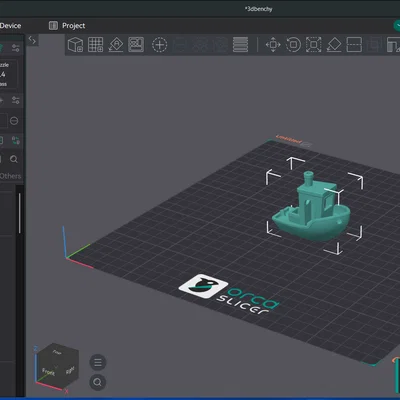Click the Untitled plate name label
Viewport: 400px width, 400px height.
(289, 139)
